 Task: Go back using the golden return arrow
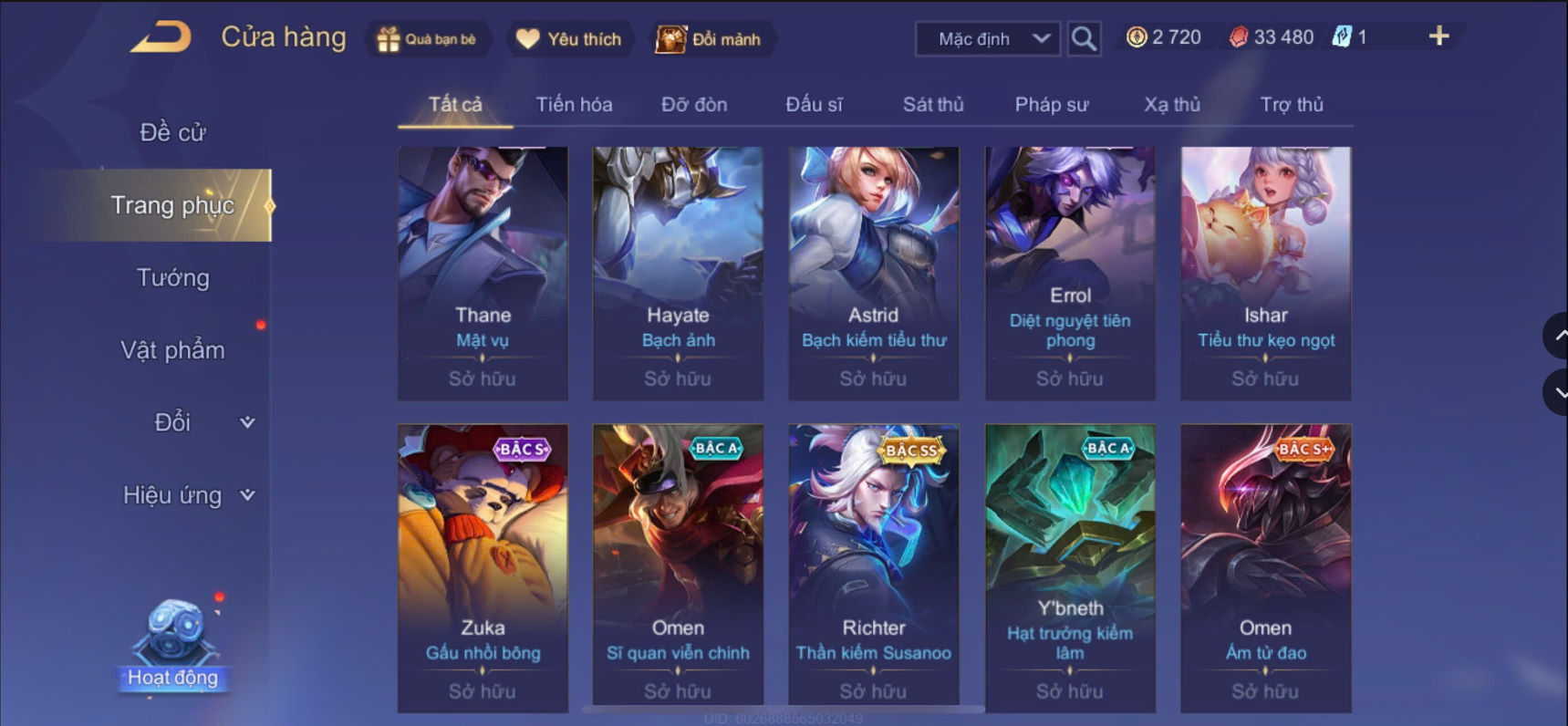tap(161, 37)
